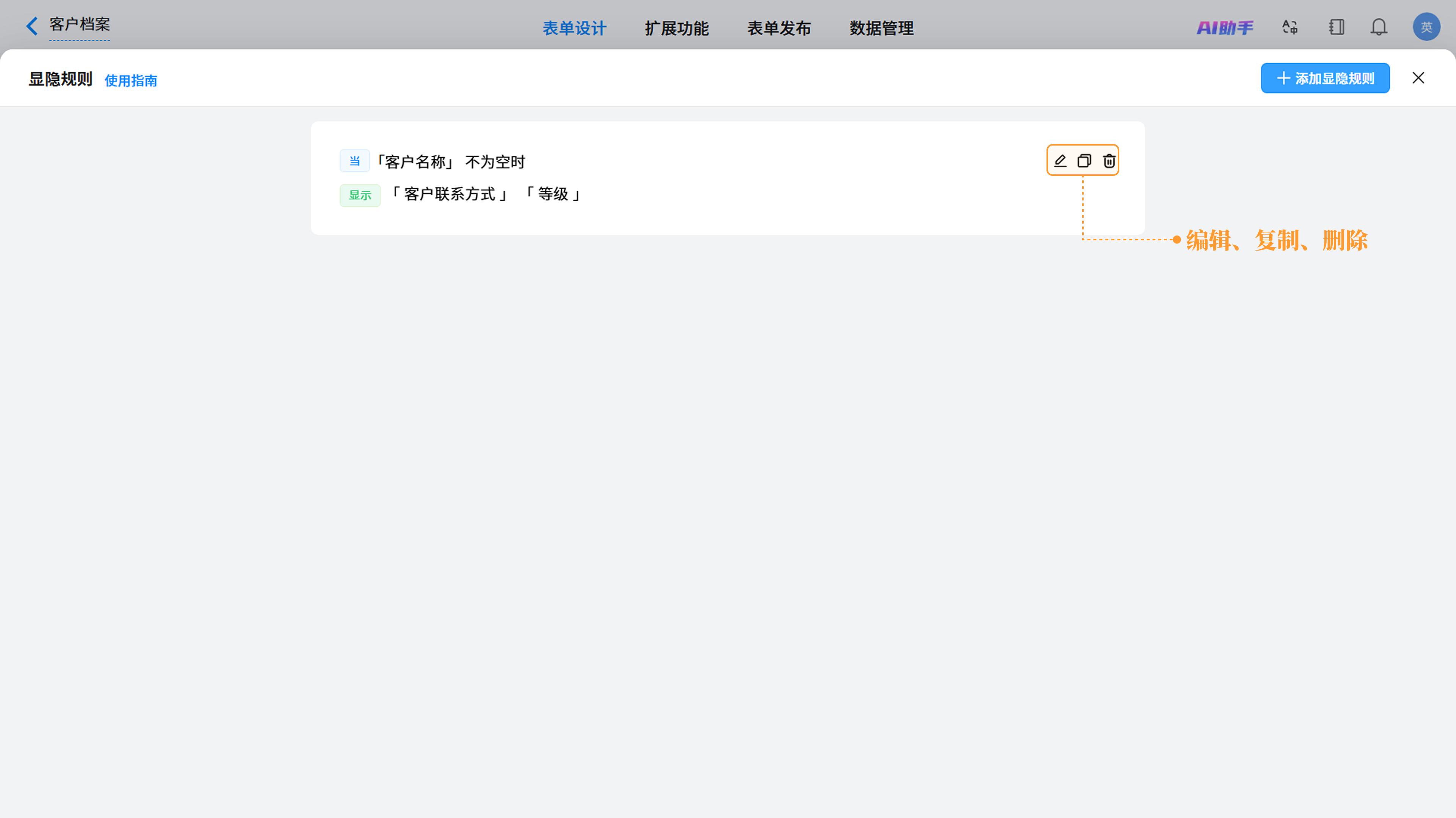
Task: Click the 「客户联系方式」 field text
Action: coord(450,194)
